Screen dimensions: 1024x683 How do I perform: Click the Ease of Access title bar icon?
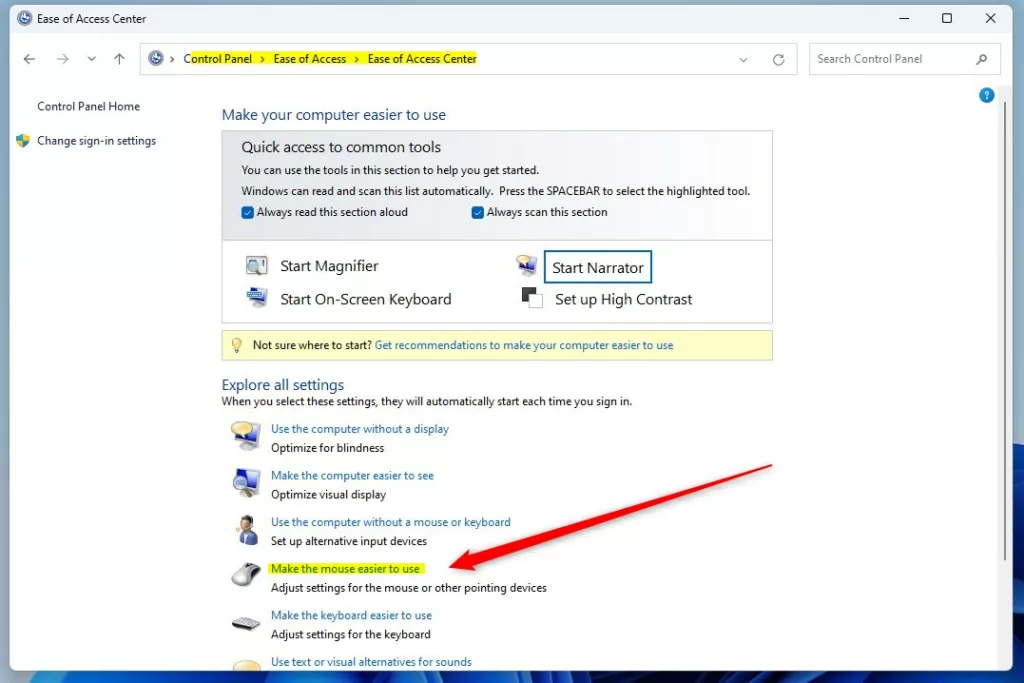pyautogui.click(x=24, y=18)
